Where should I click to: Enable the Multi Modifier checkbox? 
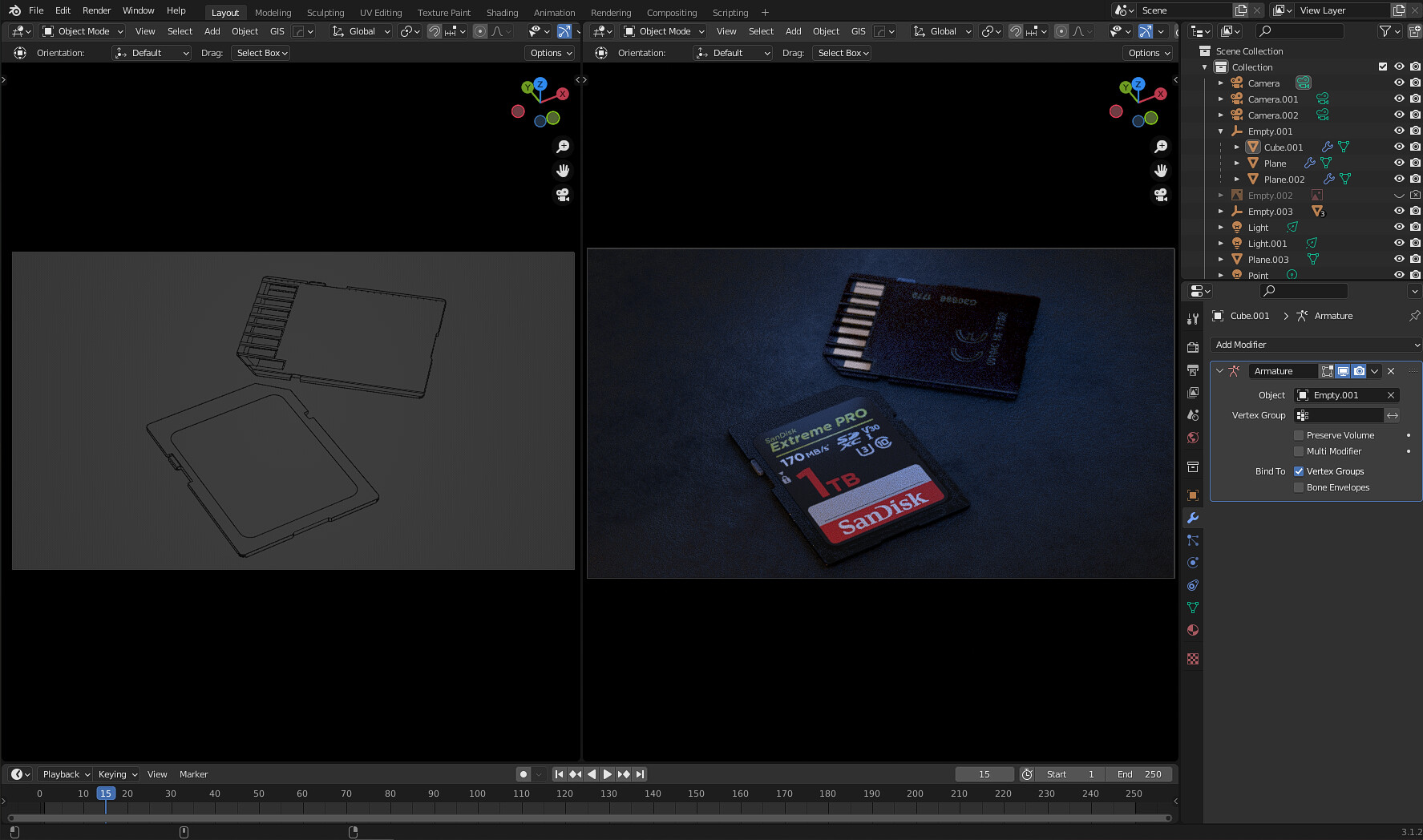[1299, 451]
